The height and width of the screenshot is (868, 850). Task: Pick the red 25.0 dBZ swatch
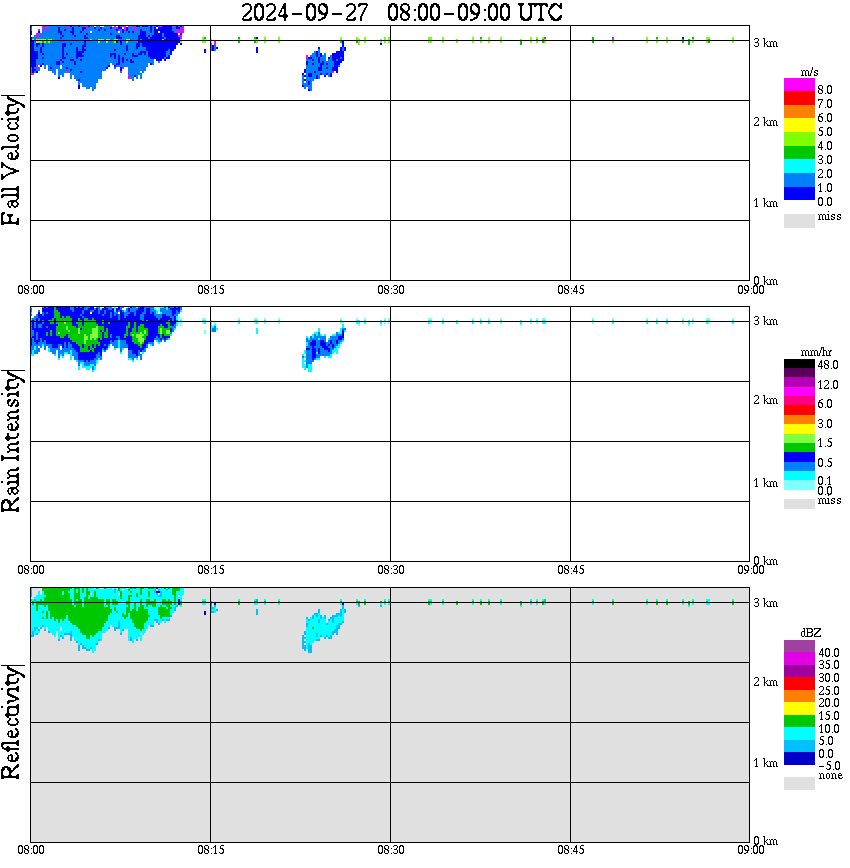point(799,683)
